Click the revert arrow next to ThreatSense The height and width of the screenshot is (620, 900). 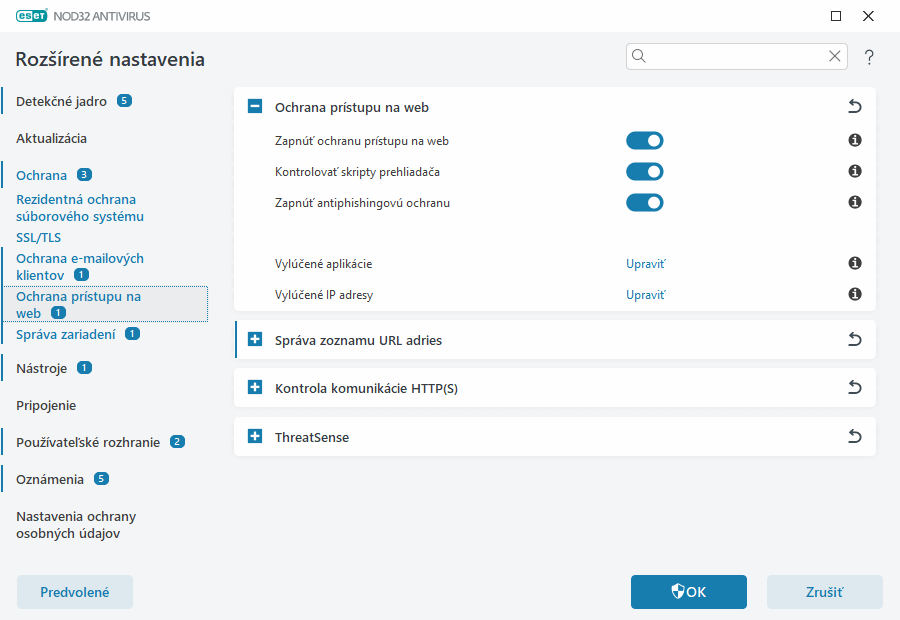854,437
